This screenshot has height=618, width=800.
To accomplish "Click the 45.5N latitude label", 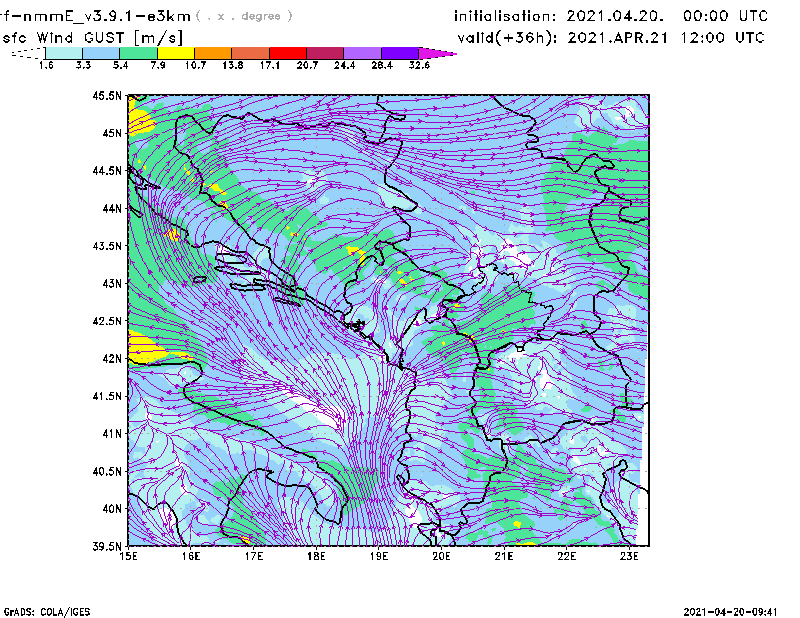I will tap(107, 95).
